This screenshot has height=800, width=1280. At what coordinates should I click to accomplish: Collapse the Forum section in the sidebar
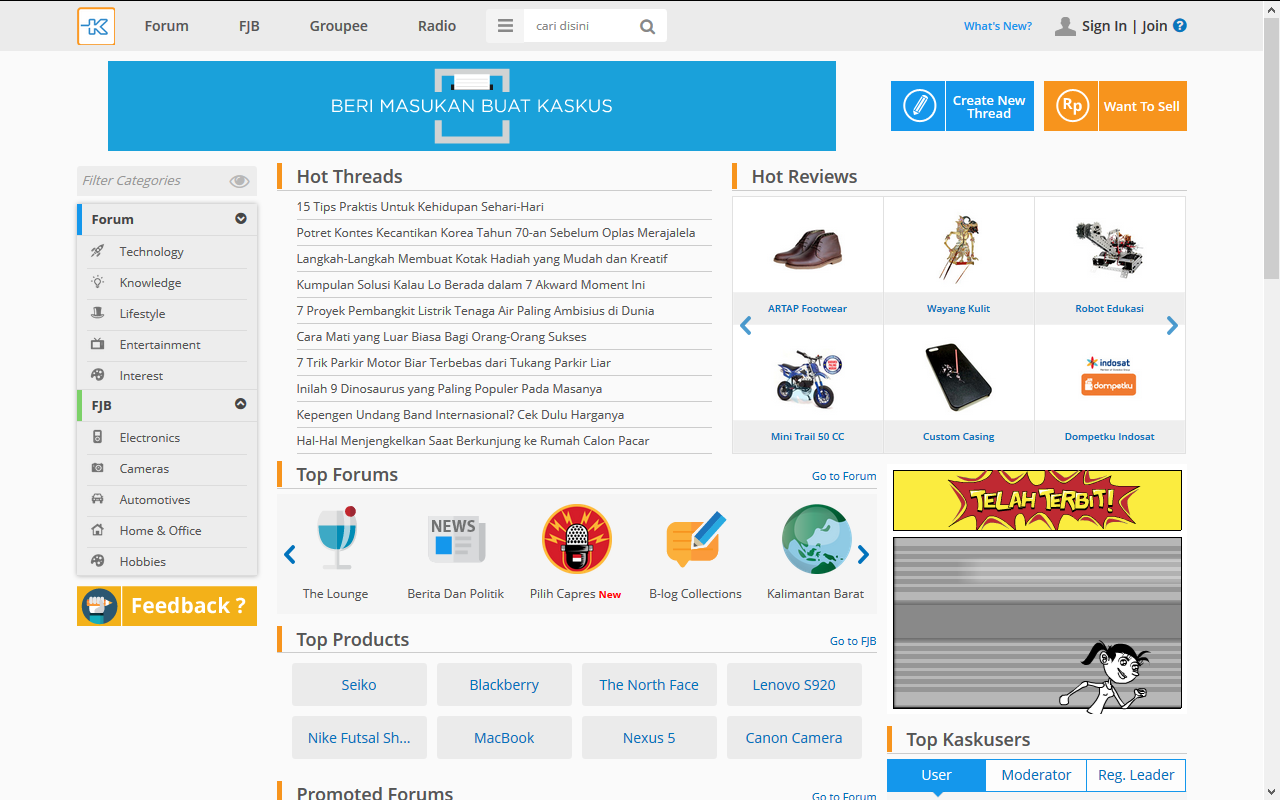(x=241, y=218)
